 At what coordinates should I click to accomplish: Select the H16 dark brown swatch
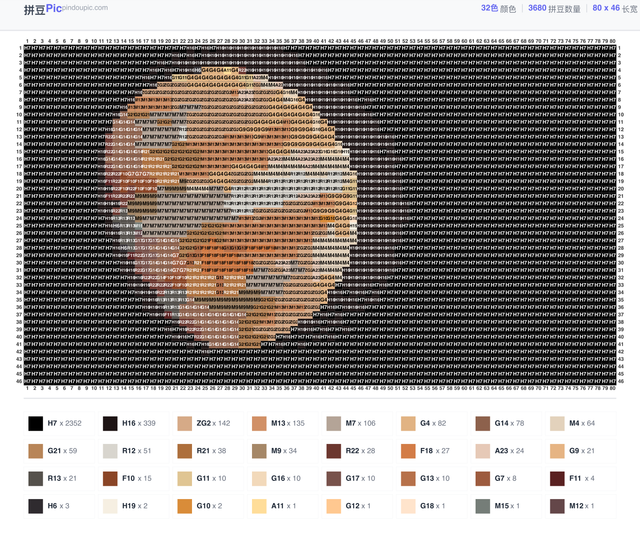(x=110, y=423)
